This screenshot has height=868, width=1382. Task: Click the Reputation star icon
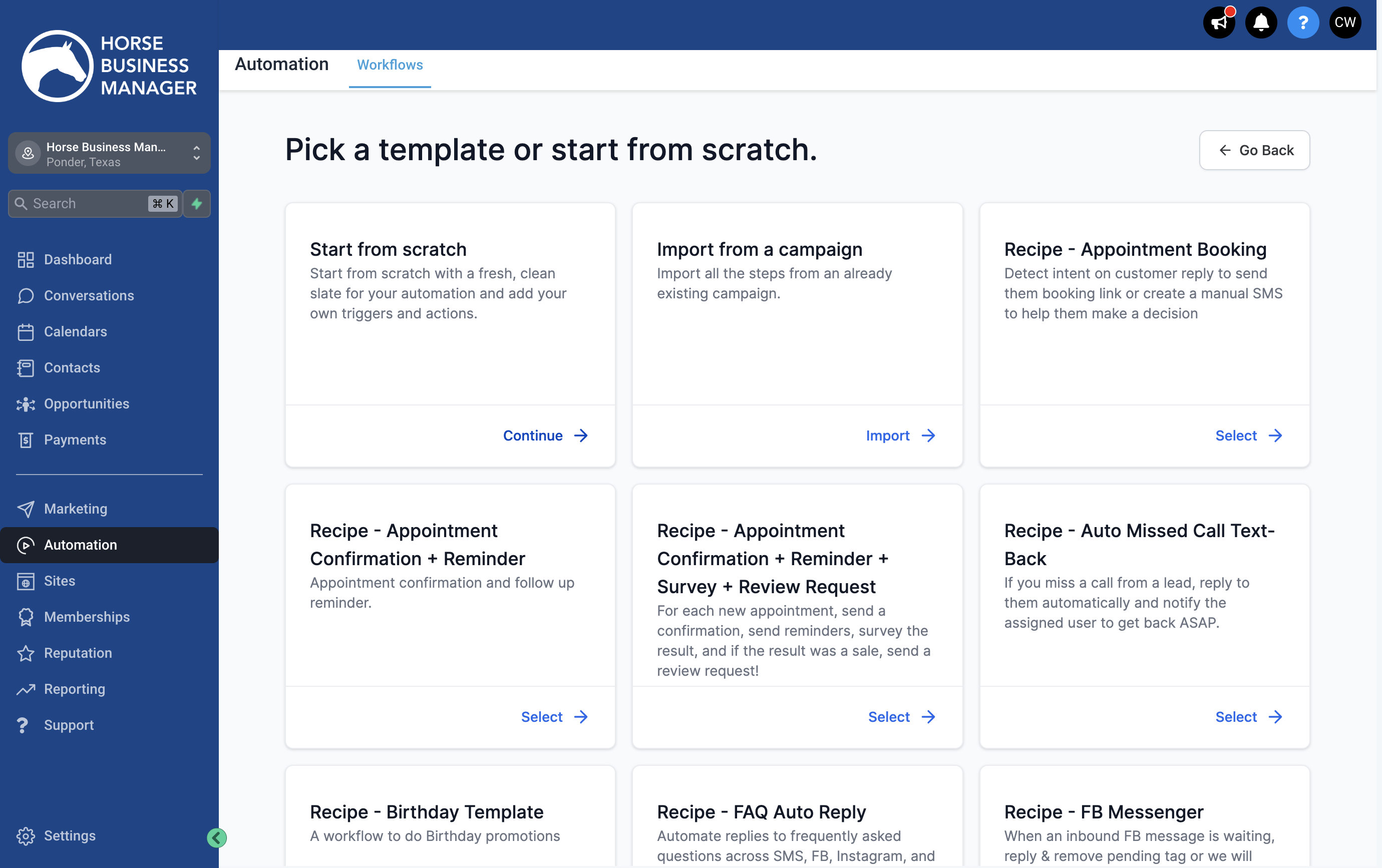(x=25, y=653)
